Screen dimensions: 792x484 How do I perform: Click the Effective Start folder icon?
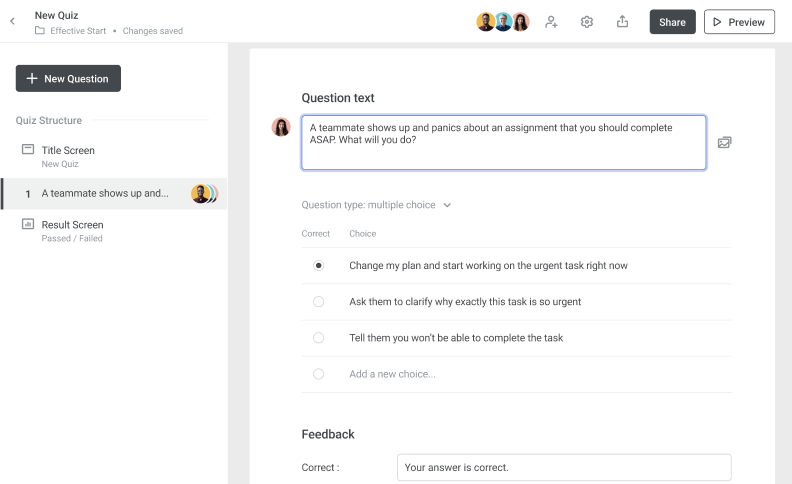point(40,31)
